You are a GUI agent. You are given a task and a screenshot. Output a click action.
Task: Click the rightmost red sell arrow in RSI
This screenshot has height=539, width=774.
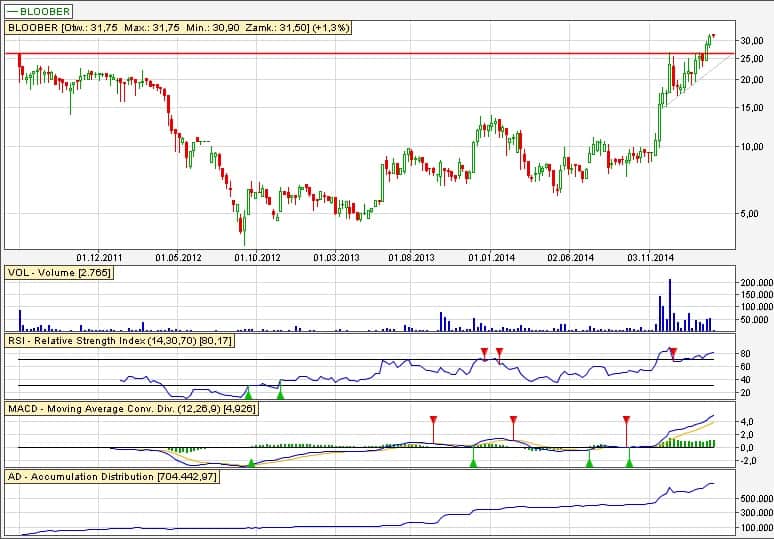673,352
